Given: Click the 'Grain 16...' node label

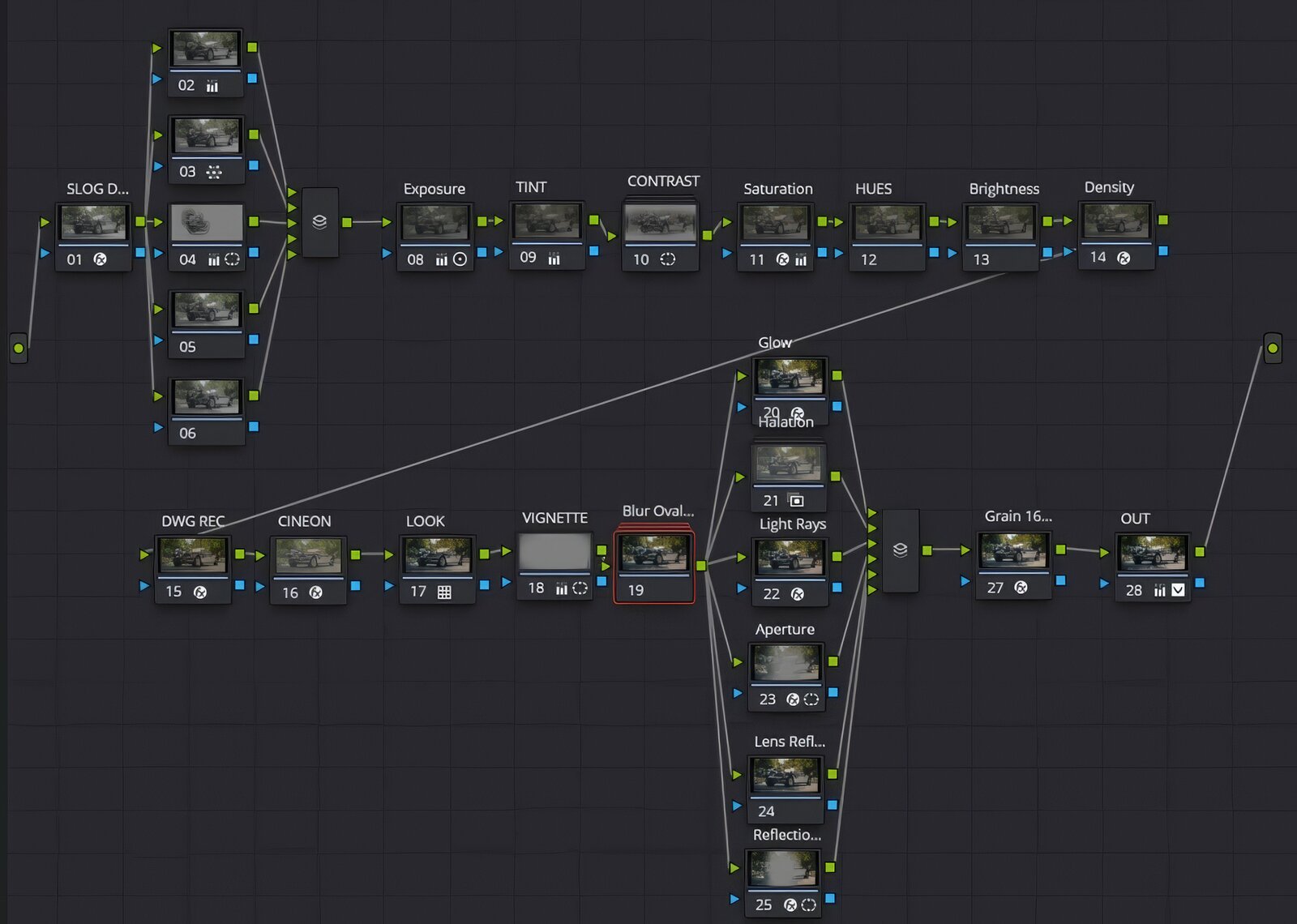Looking at the screenshot, I should [1018, 516].
